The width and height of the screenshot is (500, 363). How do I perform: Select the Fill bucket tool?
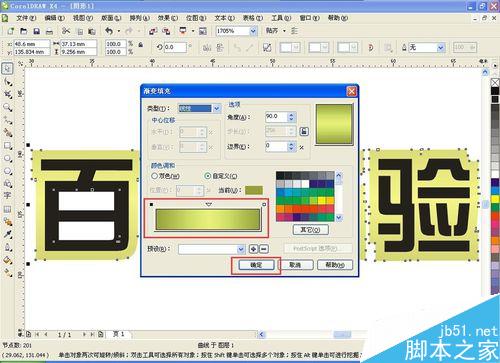[x=7, y=260]
